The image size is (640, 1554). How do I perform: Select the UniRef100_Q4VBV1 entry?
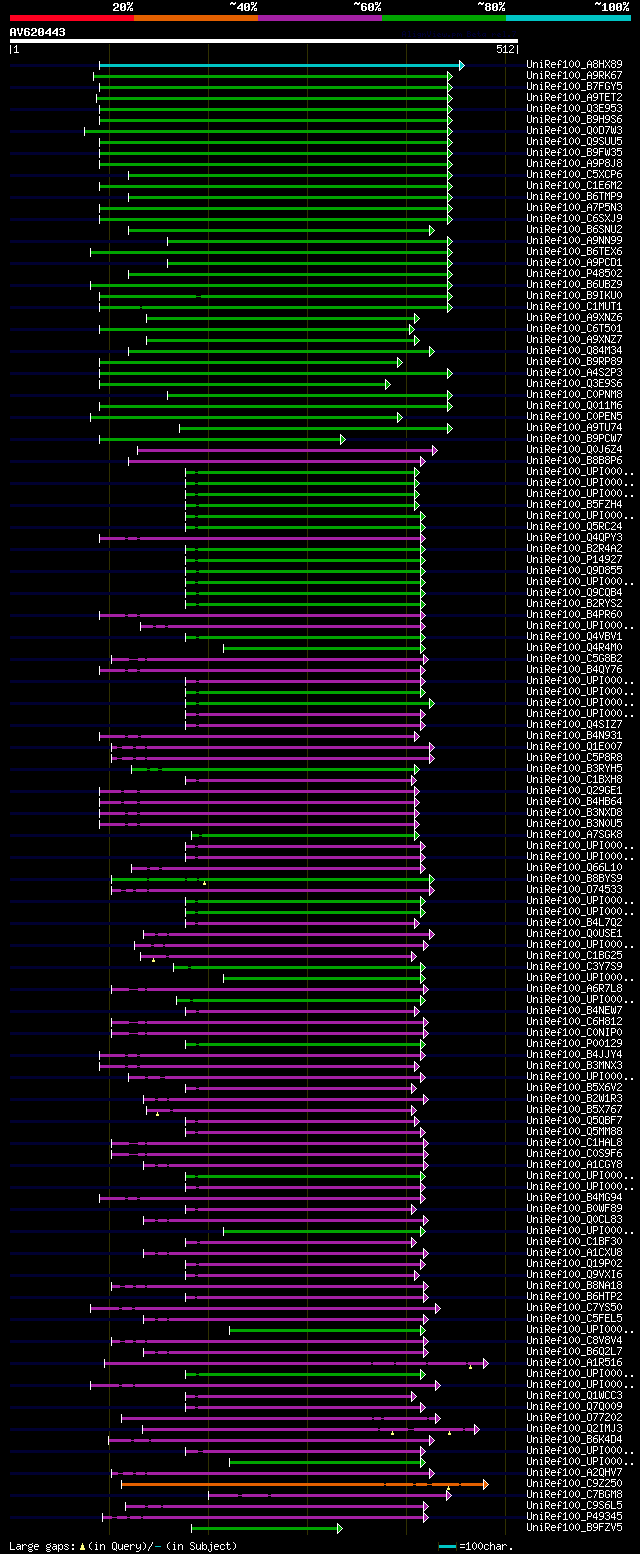(574, 637)
